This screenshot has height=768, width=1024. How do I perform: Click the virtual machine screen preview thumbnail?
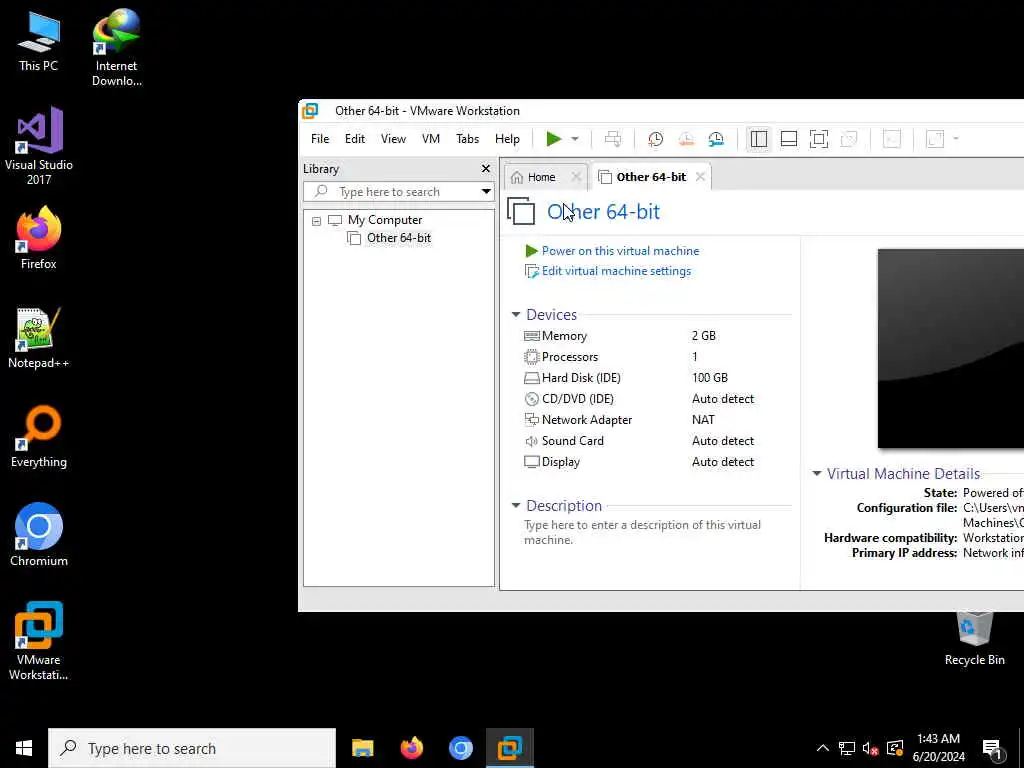[x=950, y=348]
